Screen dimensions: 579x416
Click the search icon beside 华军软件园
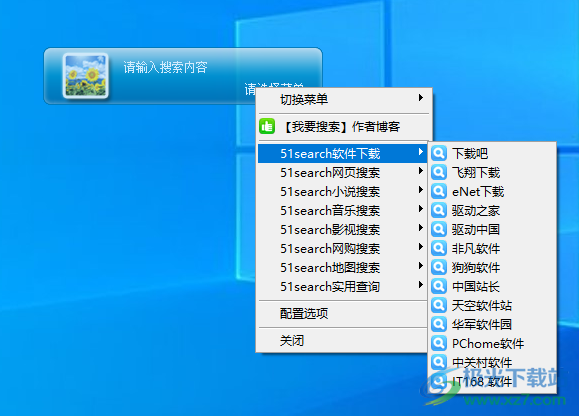tap(439, 324)
